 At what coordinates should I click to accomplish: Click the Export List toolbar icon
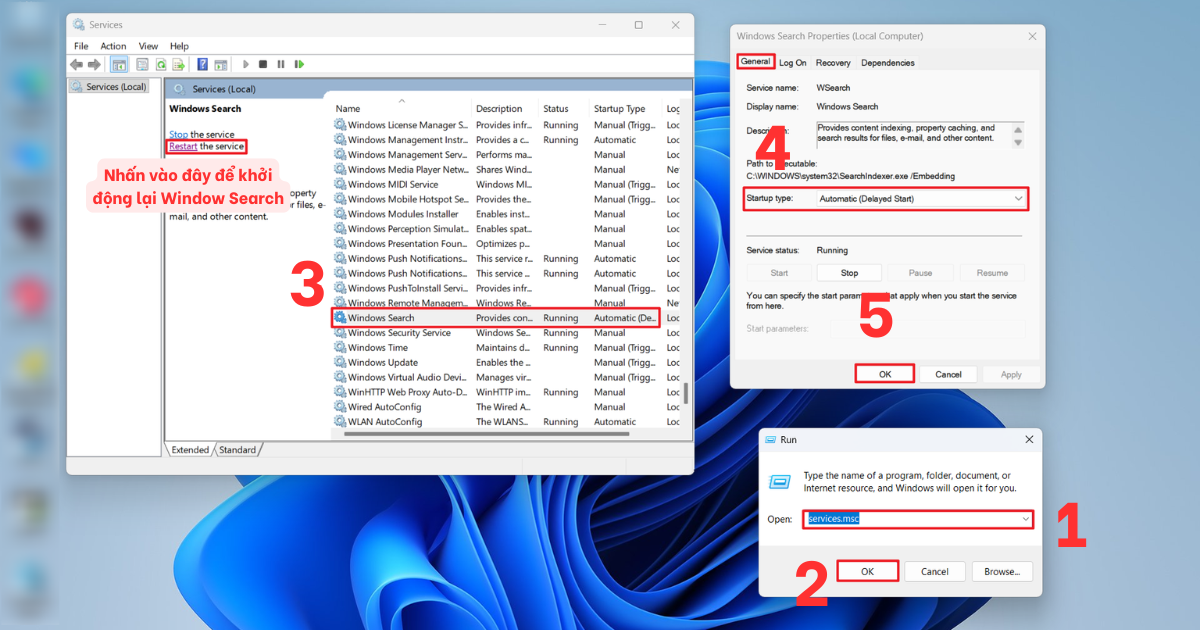[178, 64]
